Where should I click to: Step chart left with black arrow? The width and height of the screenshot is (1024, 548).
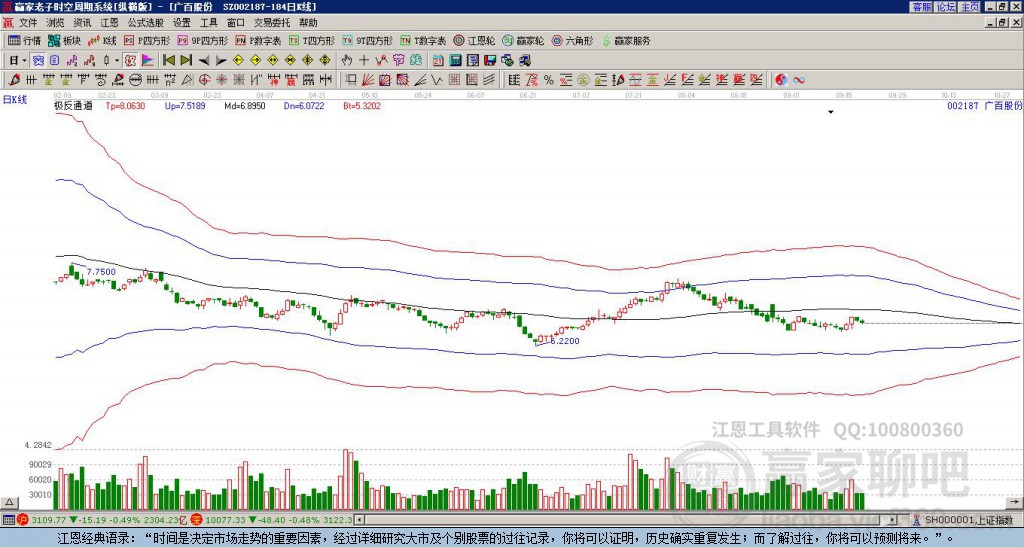coord(204,61)
